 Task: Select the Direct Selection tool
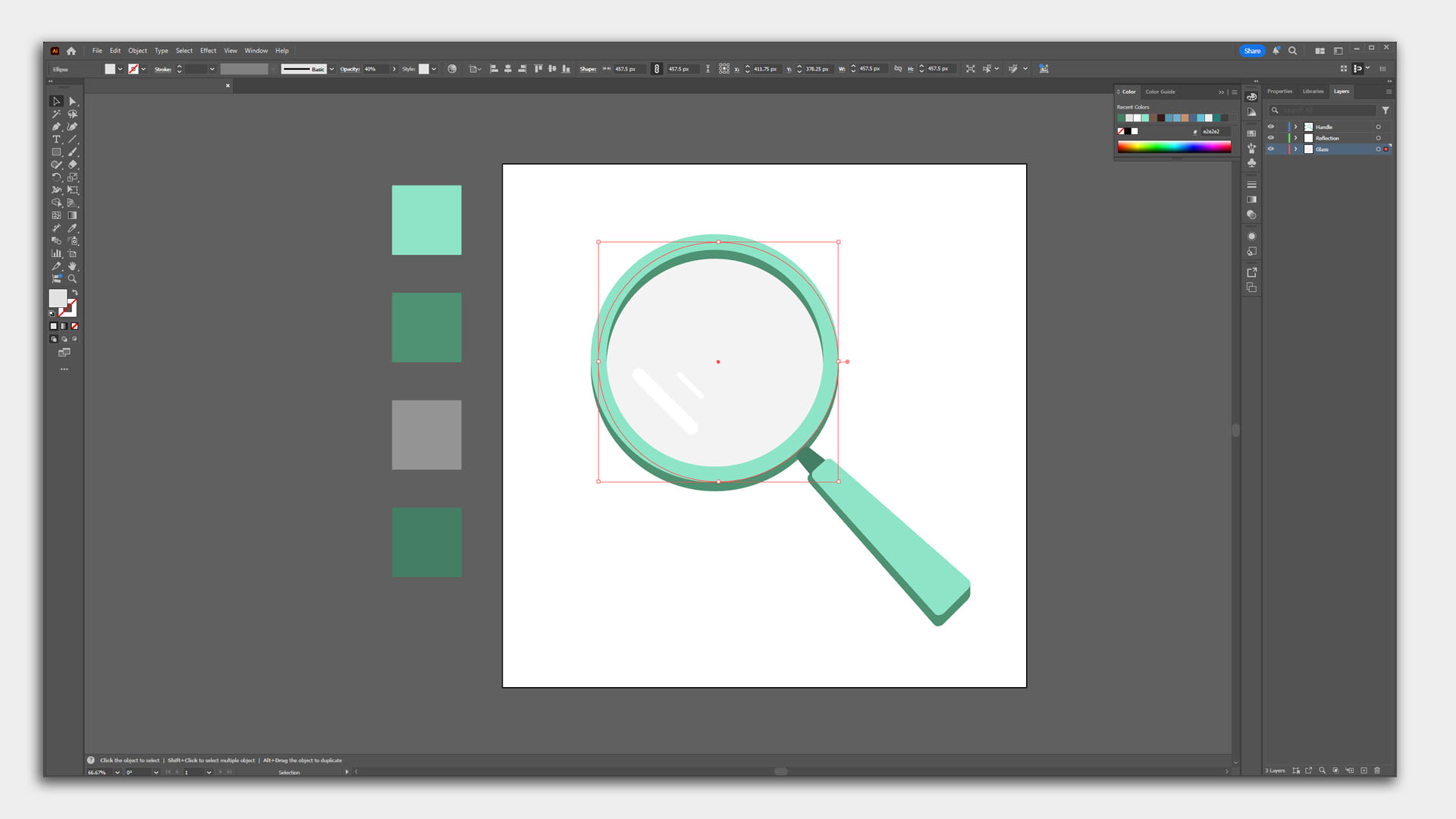coord(73,101)
